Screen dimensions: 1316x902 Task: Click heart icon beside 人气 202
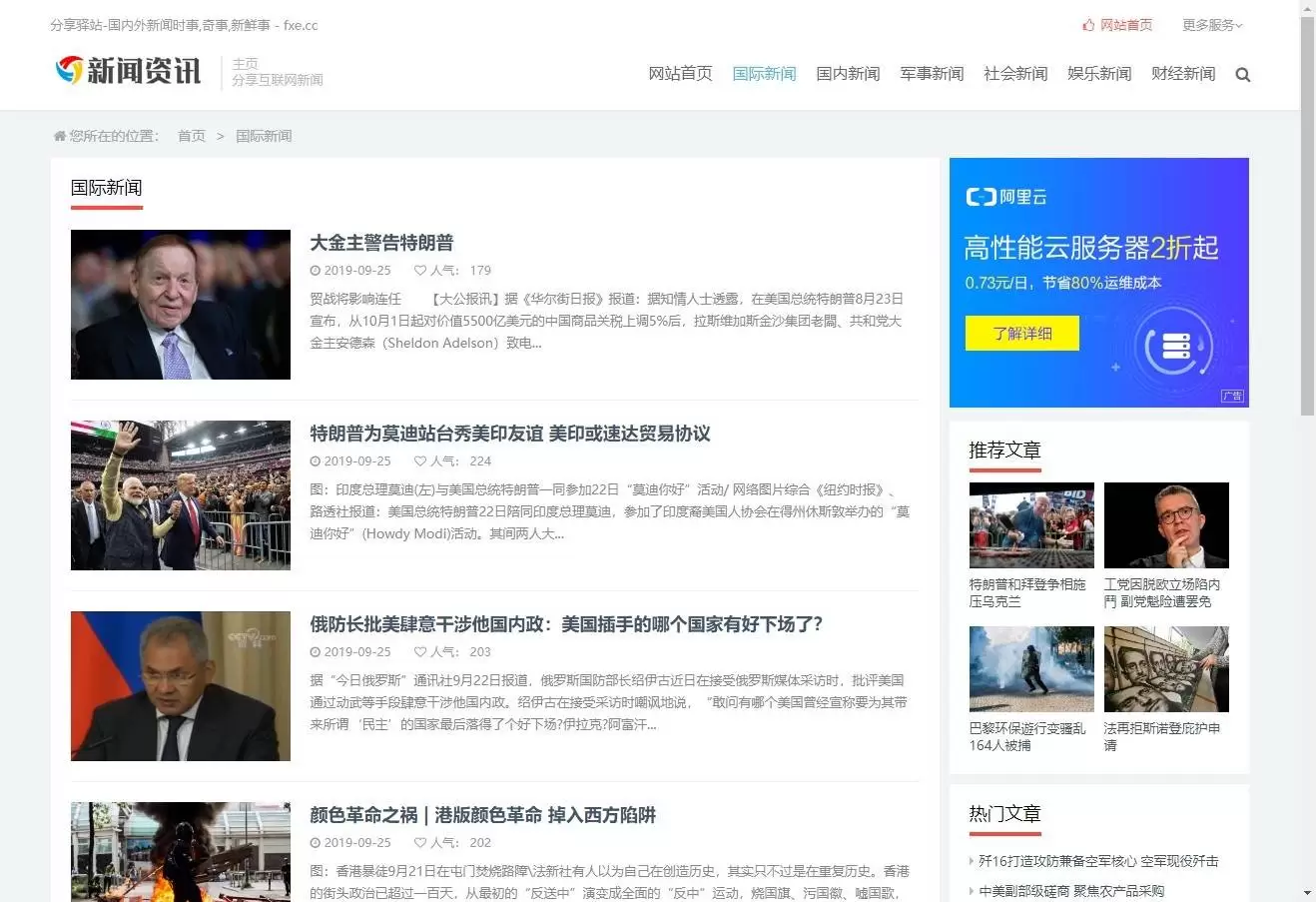(420, 843)
